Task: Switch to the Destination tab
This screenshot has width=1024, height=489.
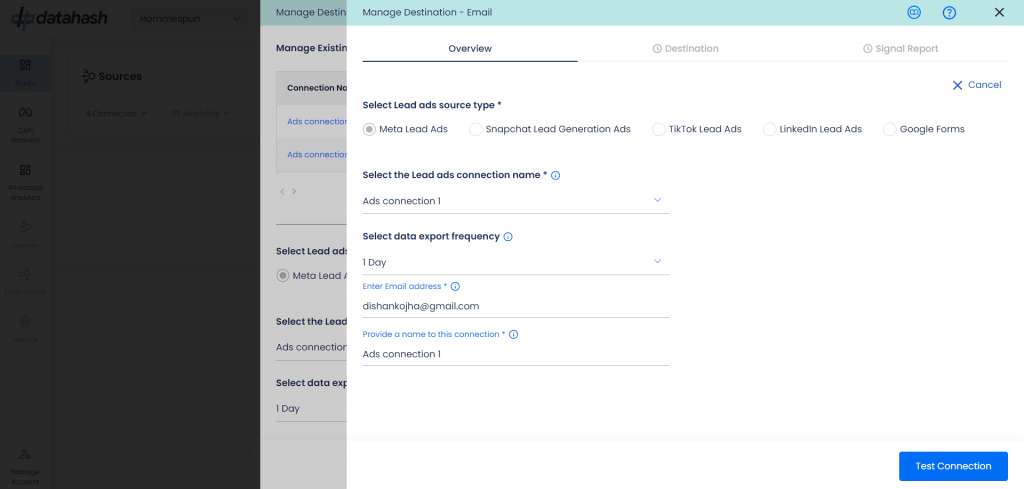Action: [685, 49]
